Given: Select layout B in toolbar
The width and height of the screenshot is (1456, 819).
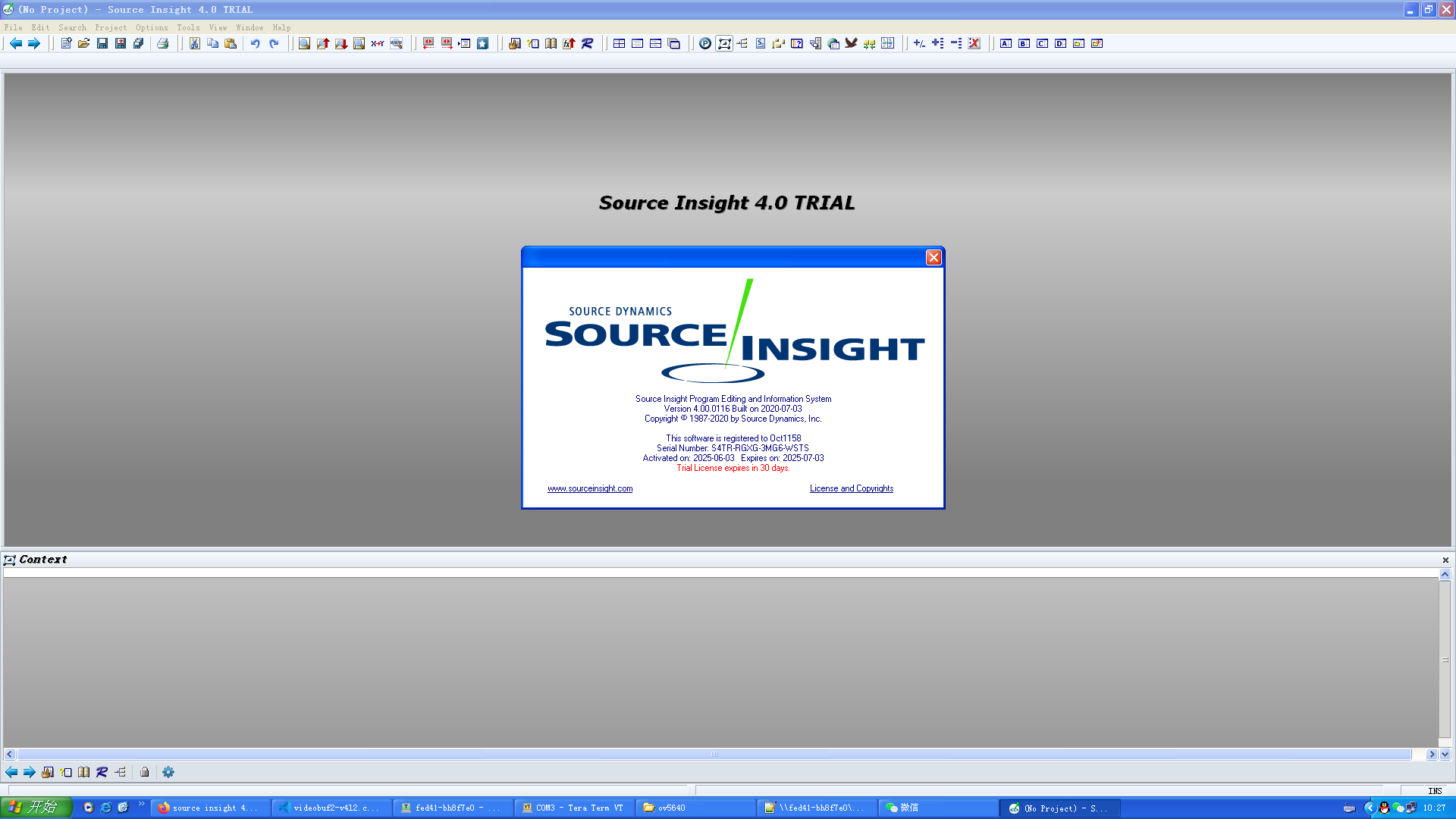Looking at the screenshot, I should pyautogui.click(x=1025, y=43).
